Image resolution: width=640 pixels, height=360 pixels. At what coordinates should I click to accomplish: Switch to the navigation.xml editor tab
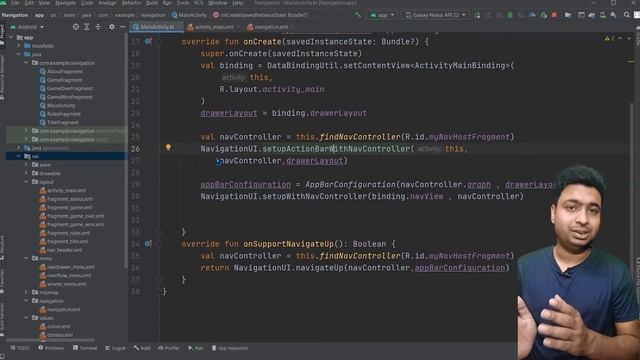coord(270,27)
